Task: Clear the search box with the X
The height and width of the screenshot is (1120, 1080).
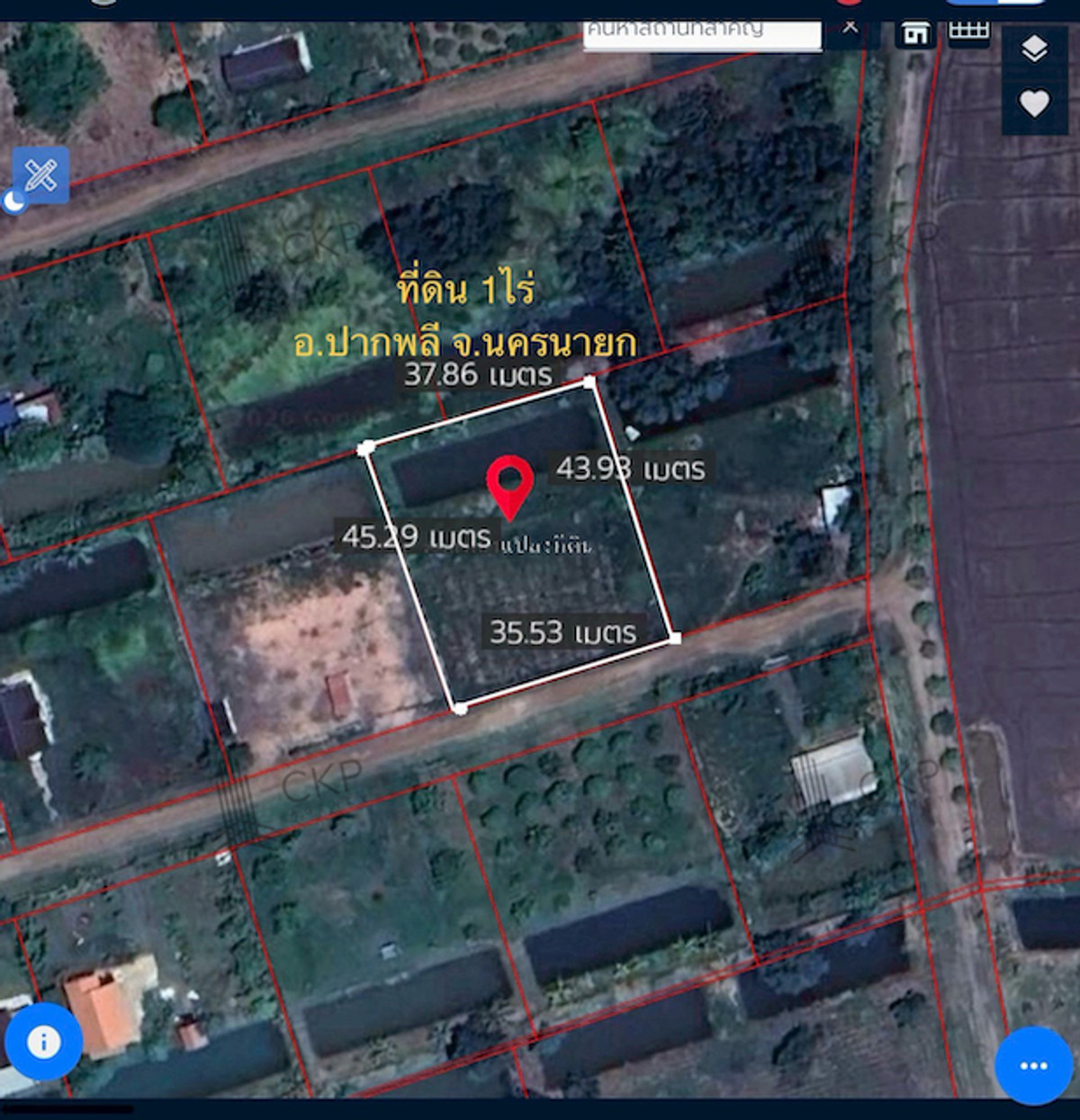Action: point(850,27)
